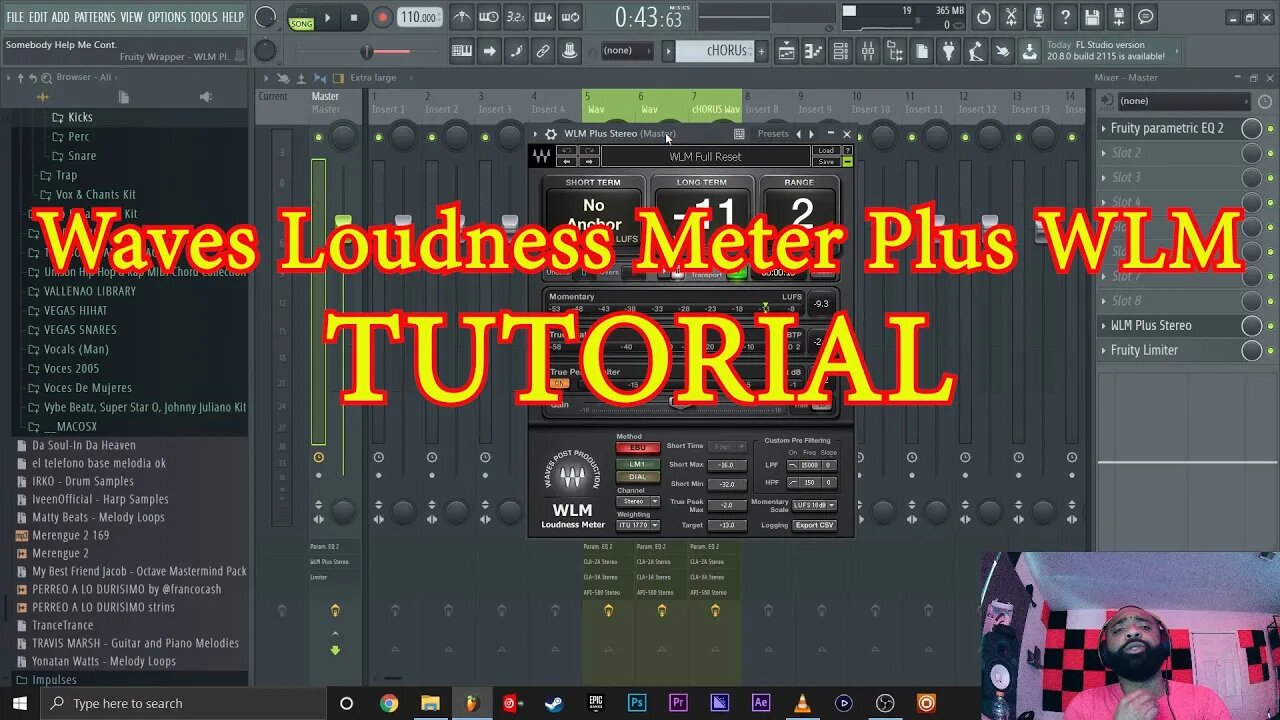Select LM1 method in WLM
The width and height of the screenshot is (1280, 720).
coord(637,464)
